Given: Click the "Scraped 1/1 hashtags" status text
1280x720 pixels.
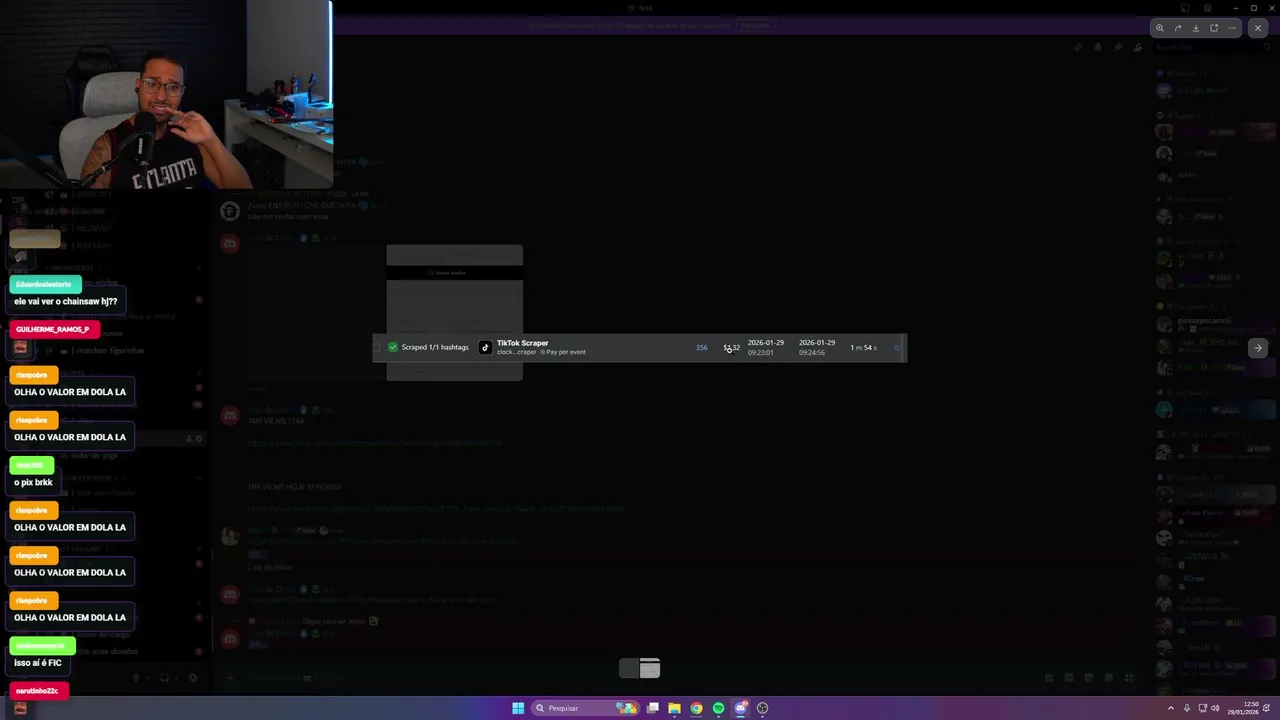Looking at the screenshot, I should (435, 347).
